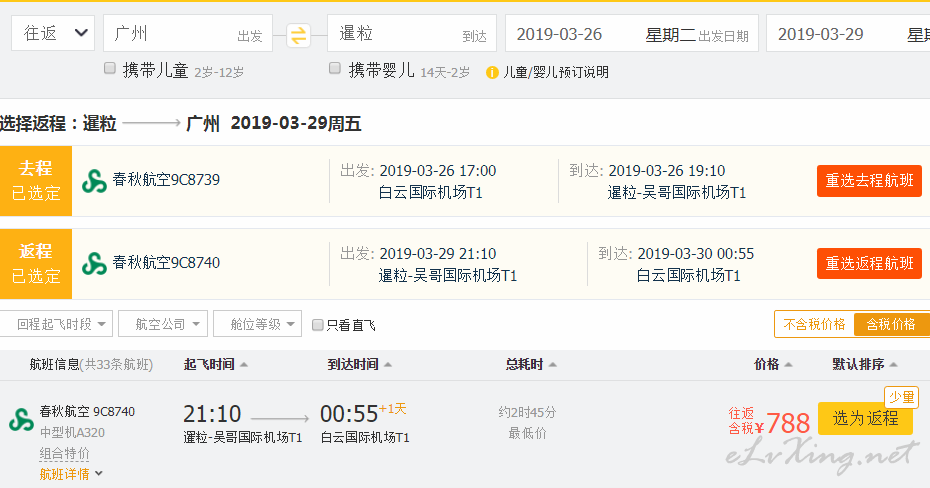Sort by arrival time arrow

(387, 365)
